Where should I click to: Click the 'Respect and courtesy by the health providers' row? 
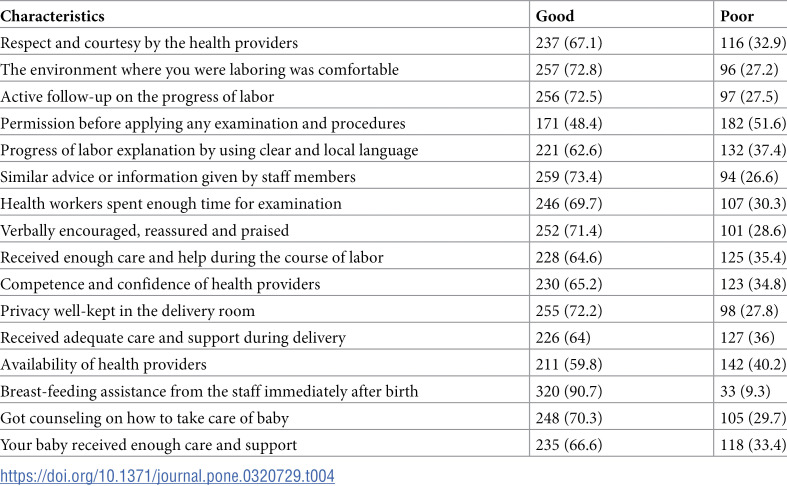pyautogui.click(x=394, y=43)
